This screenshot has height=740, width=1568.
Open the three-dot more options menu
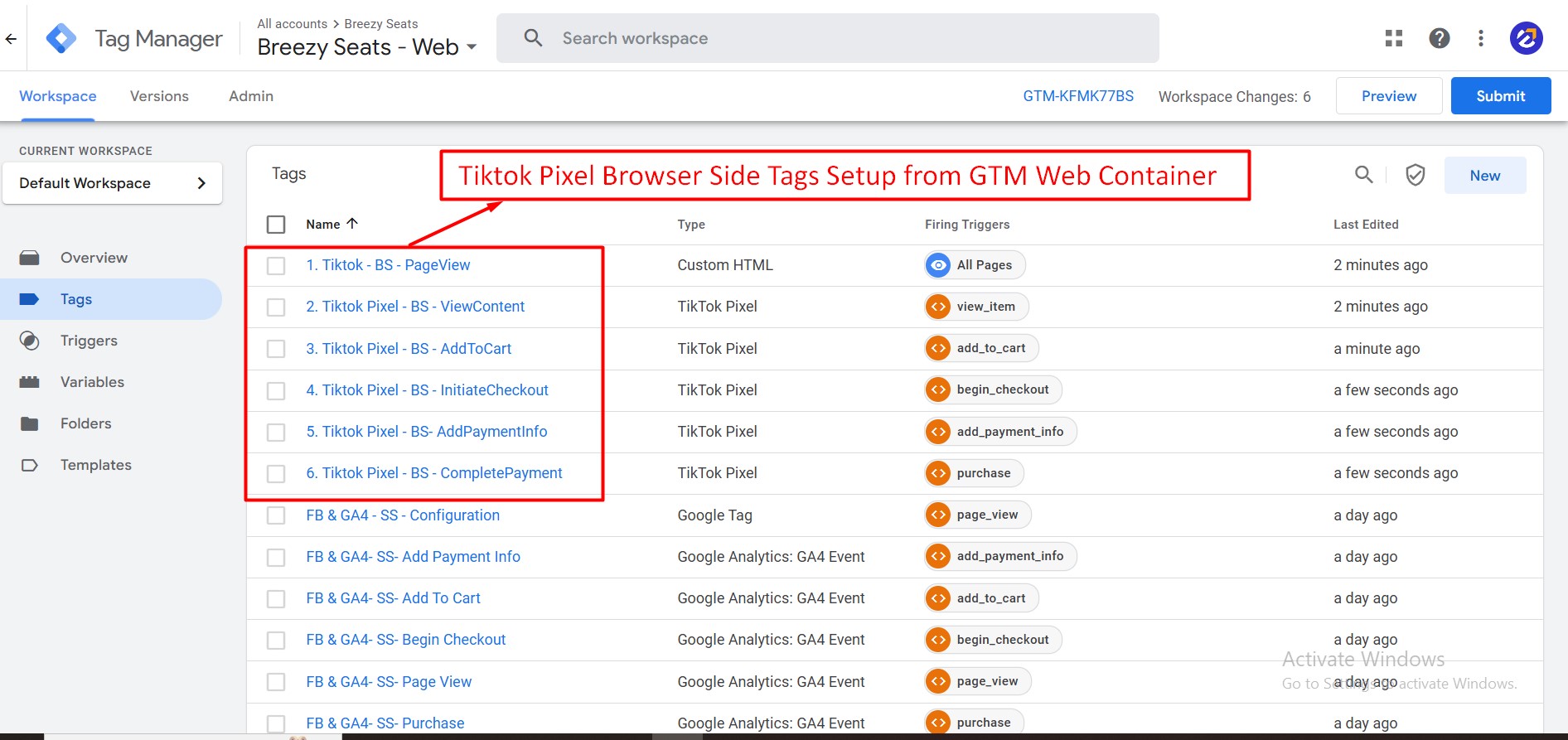(1481, 38)
